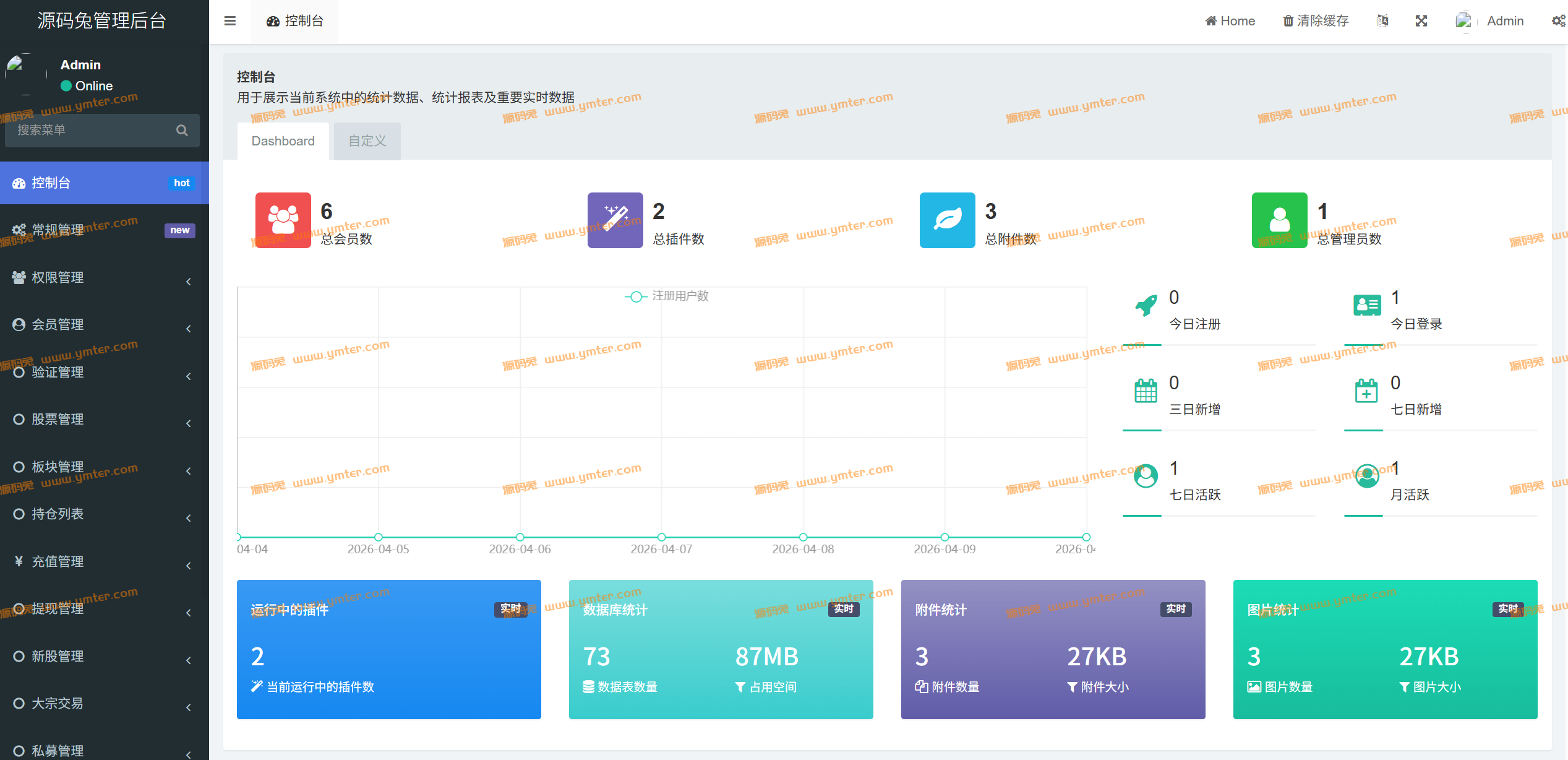
Task: Click the purple magic wand plugins icon
Action: click(x=615, y=220)
